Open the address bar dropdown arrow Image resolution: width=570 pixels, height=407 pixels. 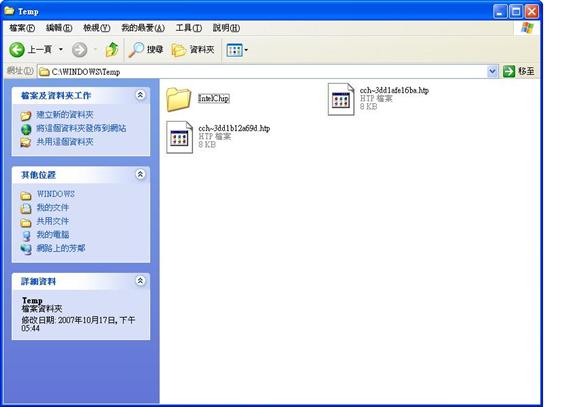pyautogui.click(x=492, y=71)
